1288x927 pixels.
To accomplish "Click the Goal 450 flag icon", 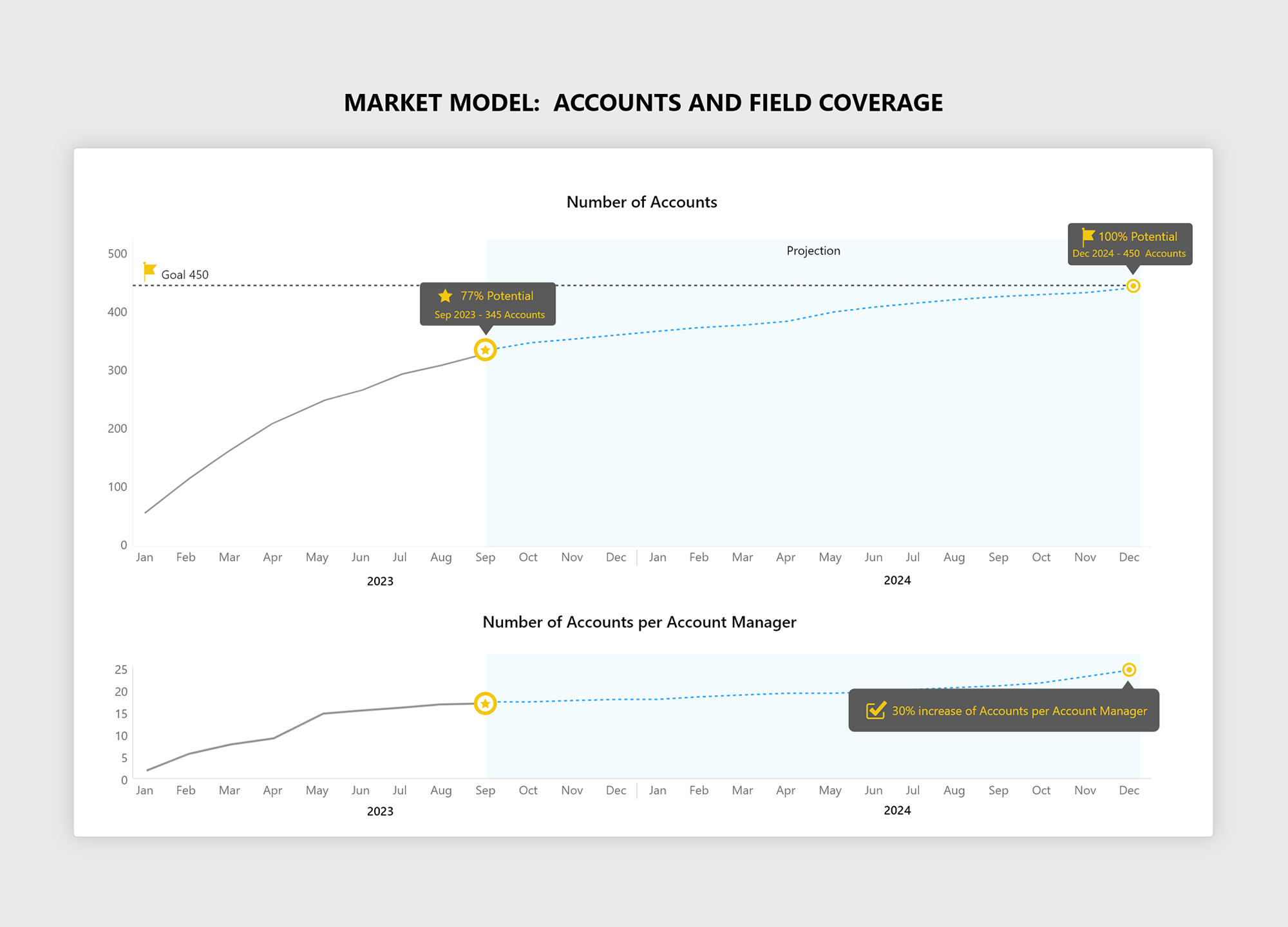I will (x=149, y=270).
